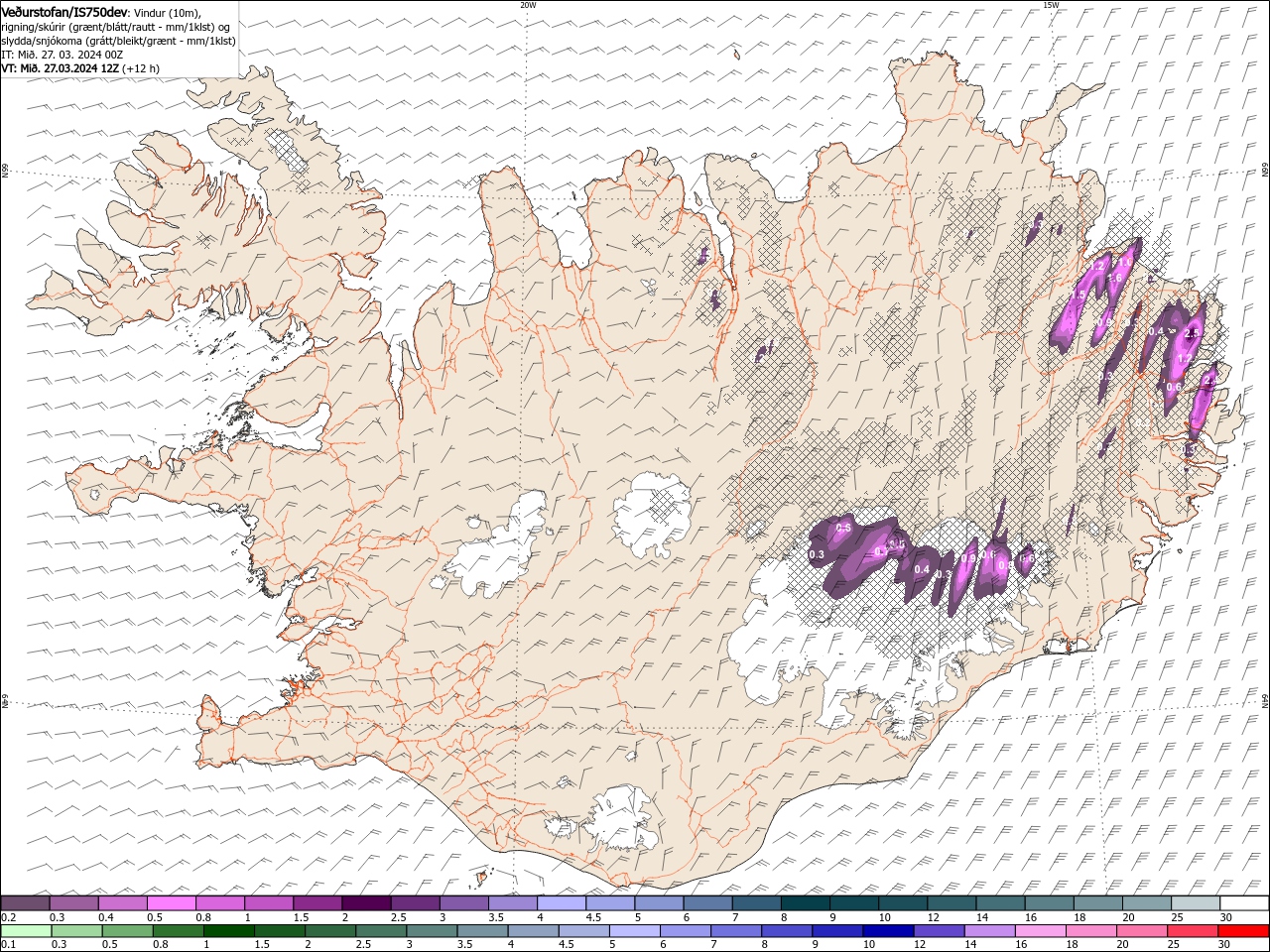The image size is (1270, 952).
Task: Pick the 0.5 green swatch in lower legend
Action: point(128,931)
